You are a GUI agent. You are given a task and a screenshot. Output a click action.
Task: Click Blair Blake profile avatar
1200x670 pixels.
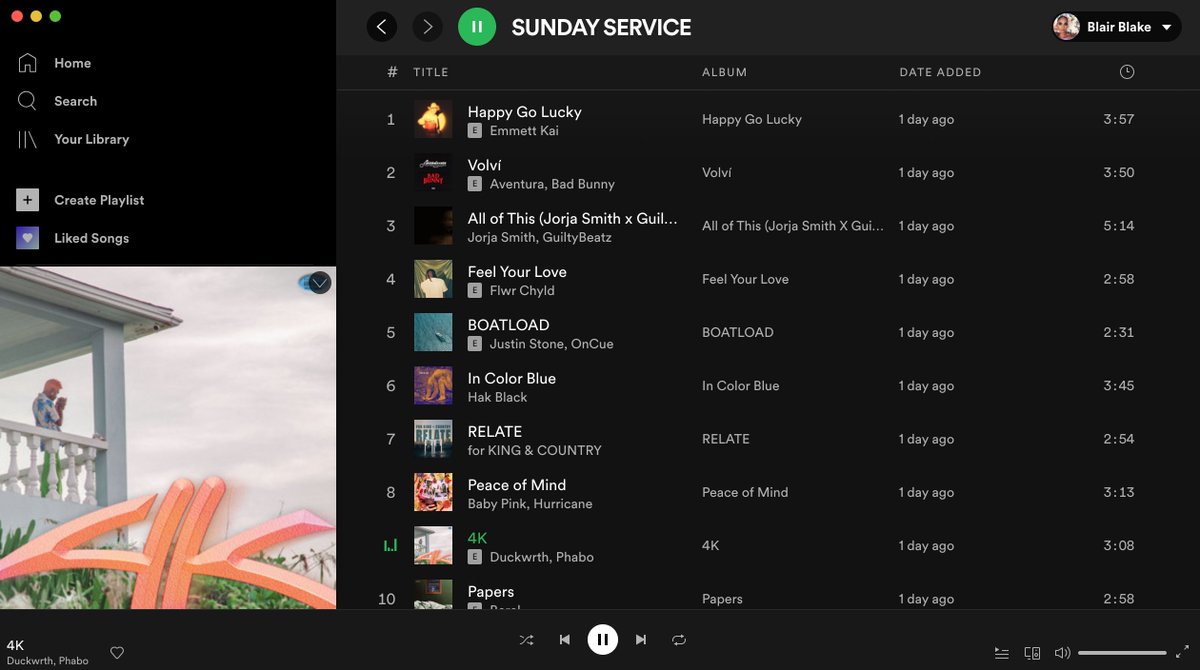pos(1067,27)
